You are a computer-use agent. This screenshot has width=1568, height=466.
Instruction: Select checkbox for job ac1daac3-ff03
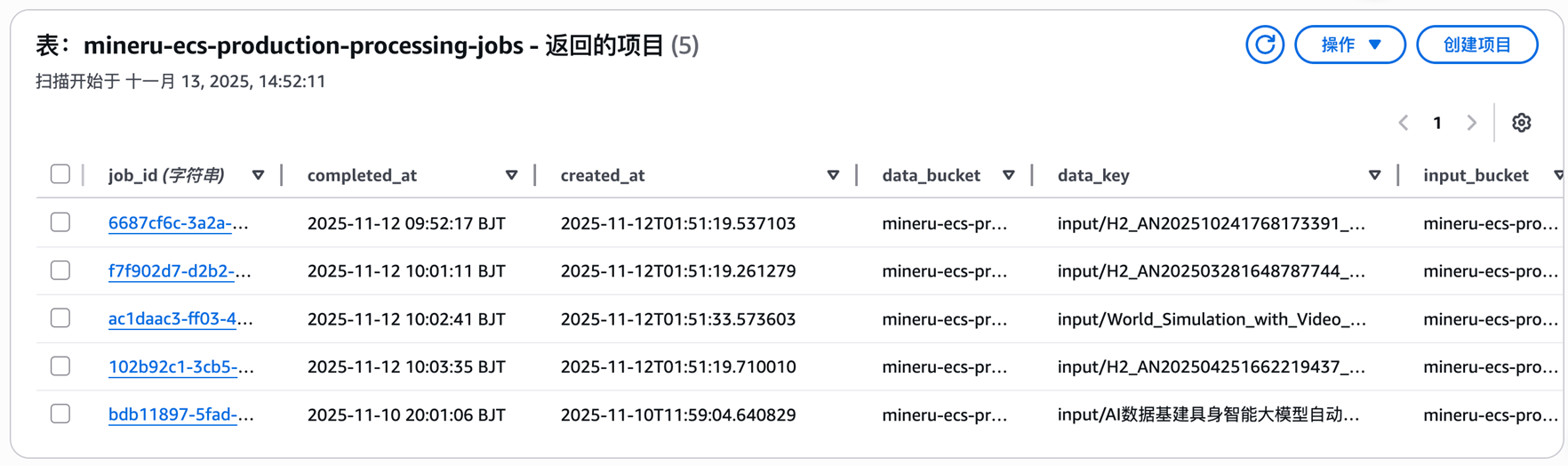(x=60, y=318)
